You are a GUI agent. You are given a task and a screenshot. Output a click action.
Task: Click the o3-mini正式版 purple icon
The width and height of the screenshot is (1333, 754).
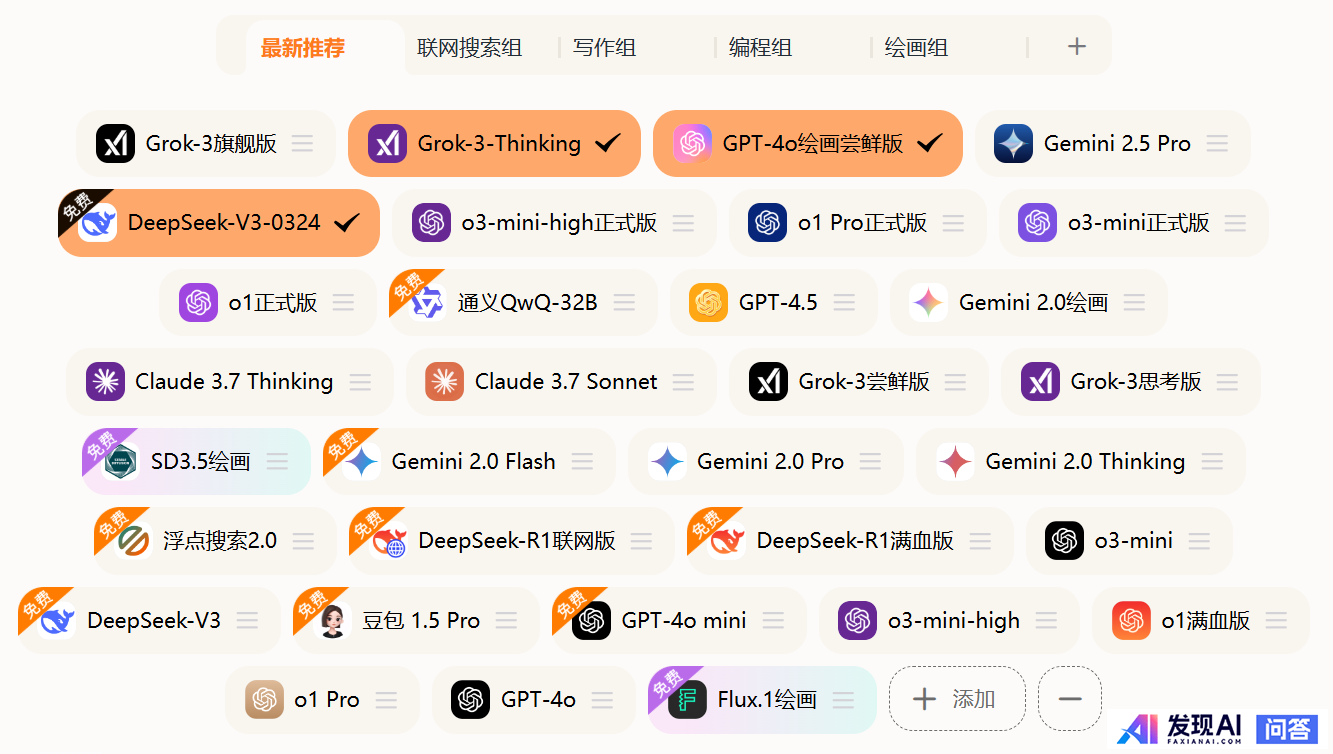tap(1037, 223)
